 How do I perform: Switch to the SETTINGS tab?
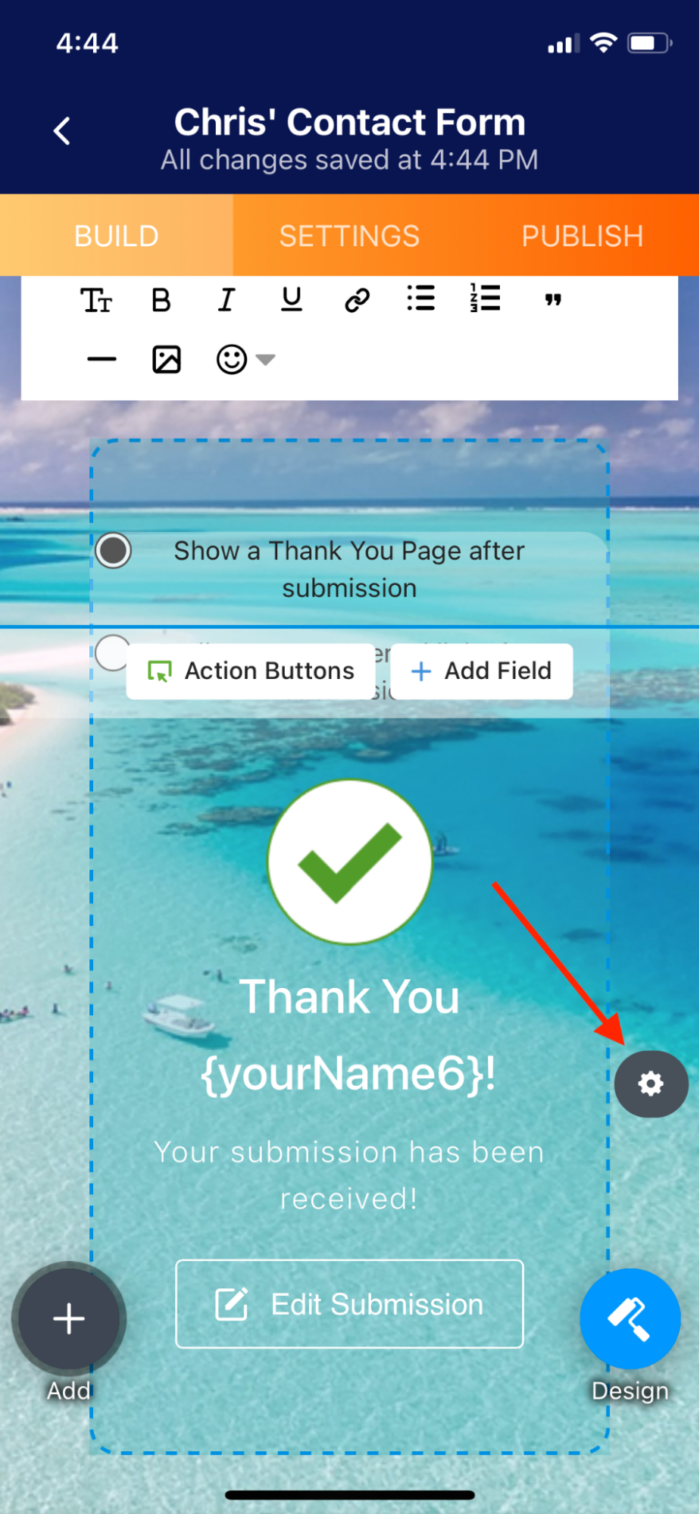click(x=349, y=236)
